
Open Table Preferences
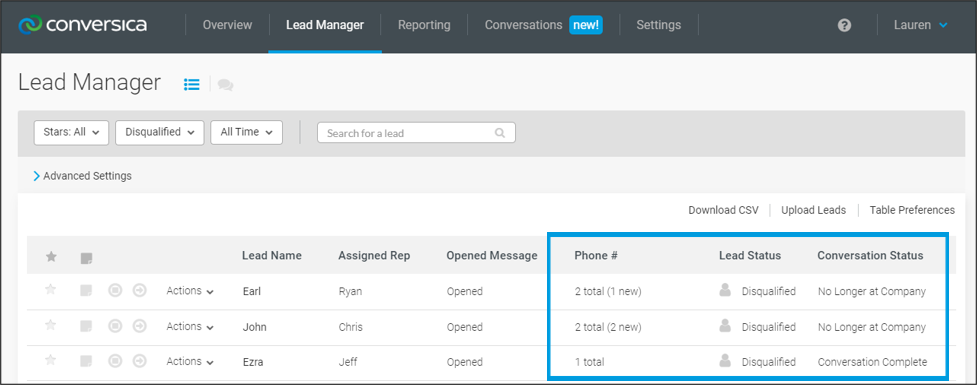pos(912,210)
